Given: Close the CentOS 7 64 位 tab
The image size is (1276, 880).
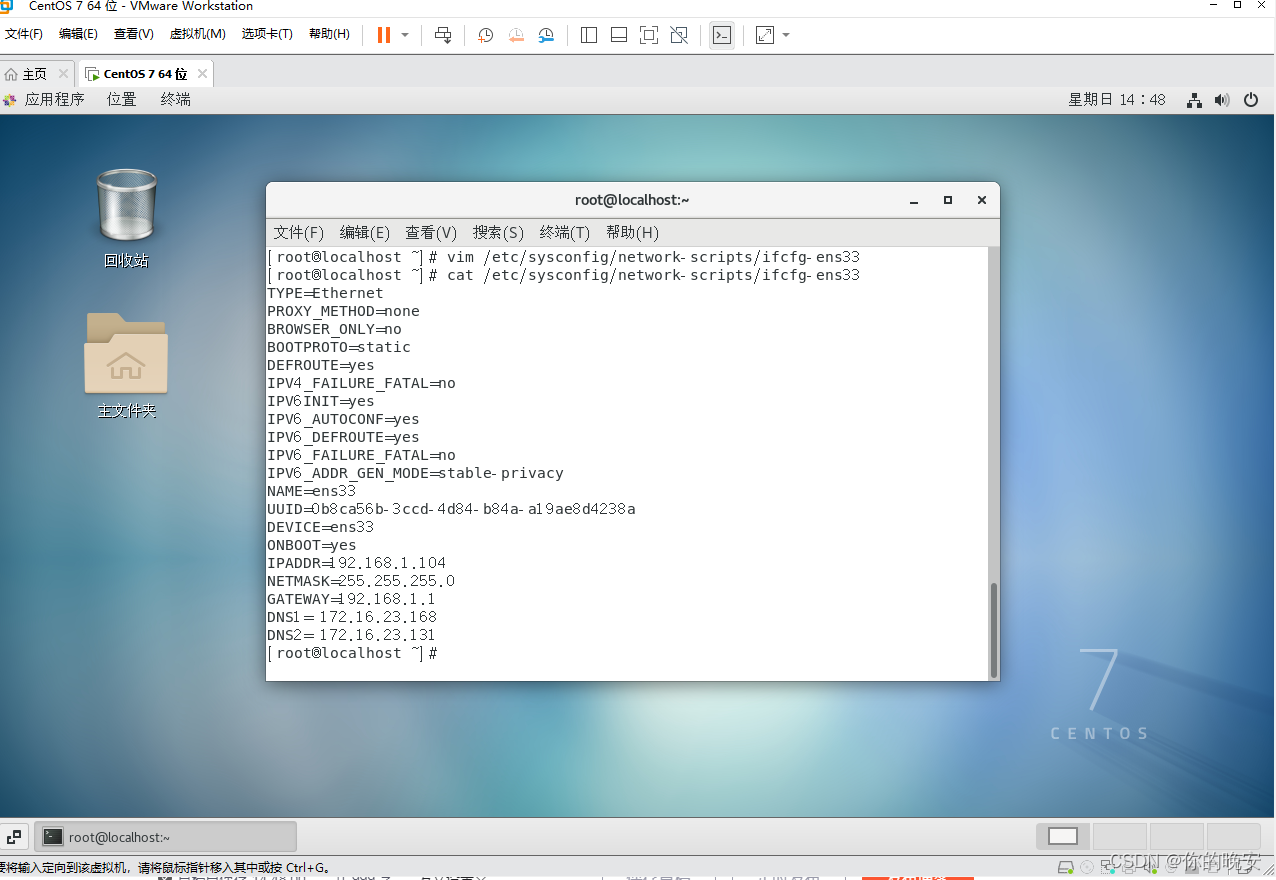Looking at the screenshot, I should 202,74.
